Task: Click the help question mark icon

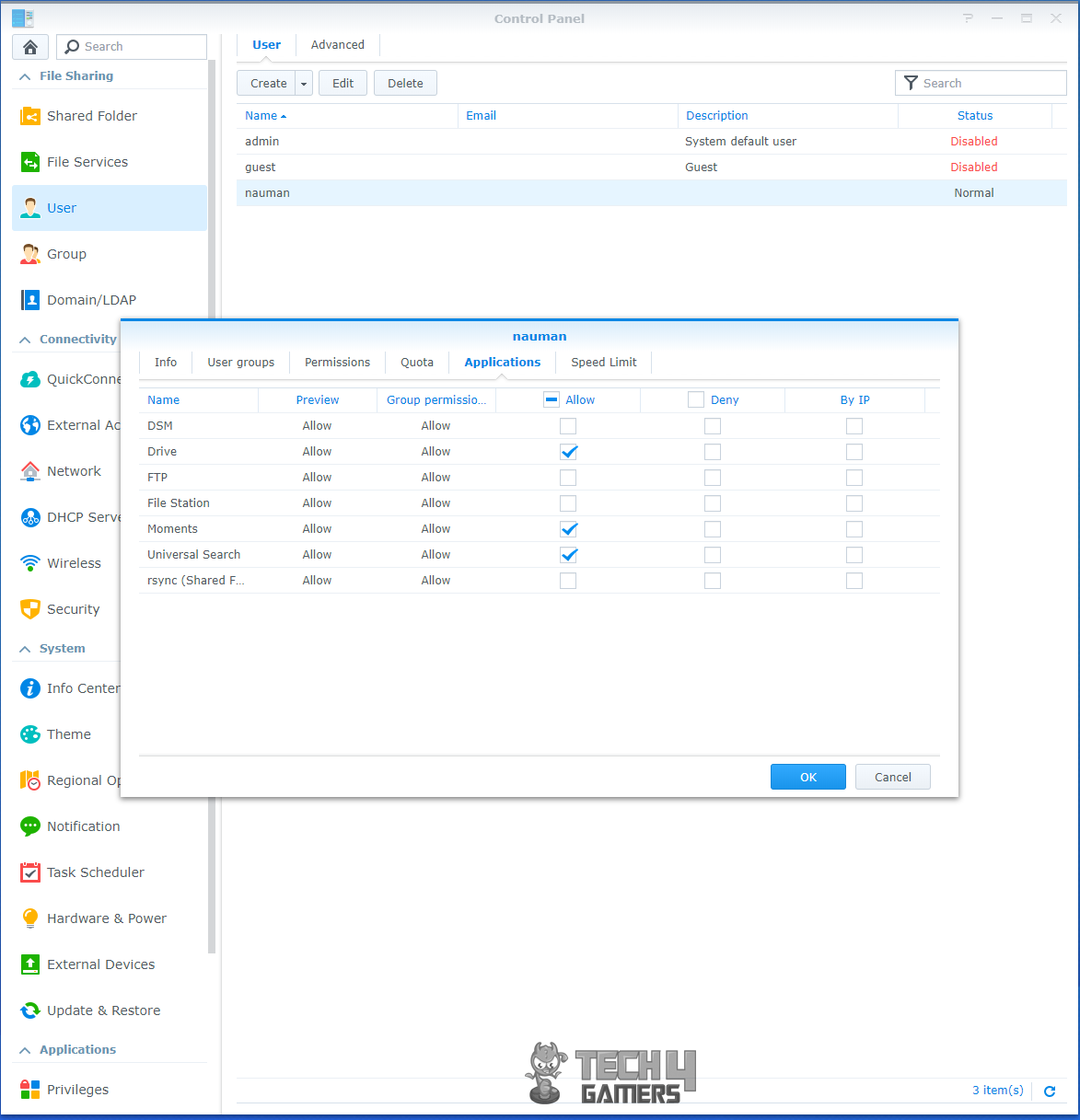Action: pos(968,18)
